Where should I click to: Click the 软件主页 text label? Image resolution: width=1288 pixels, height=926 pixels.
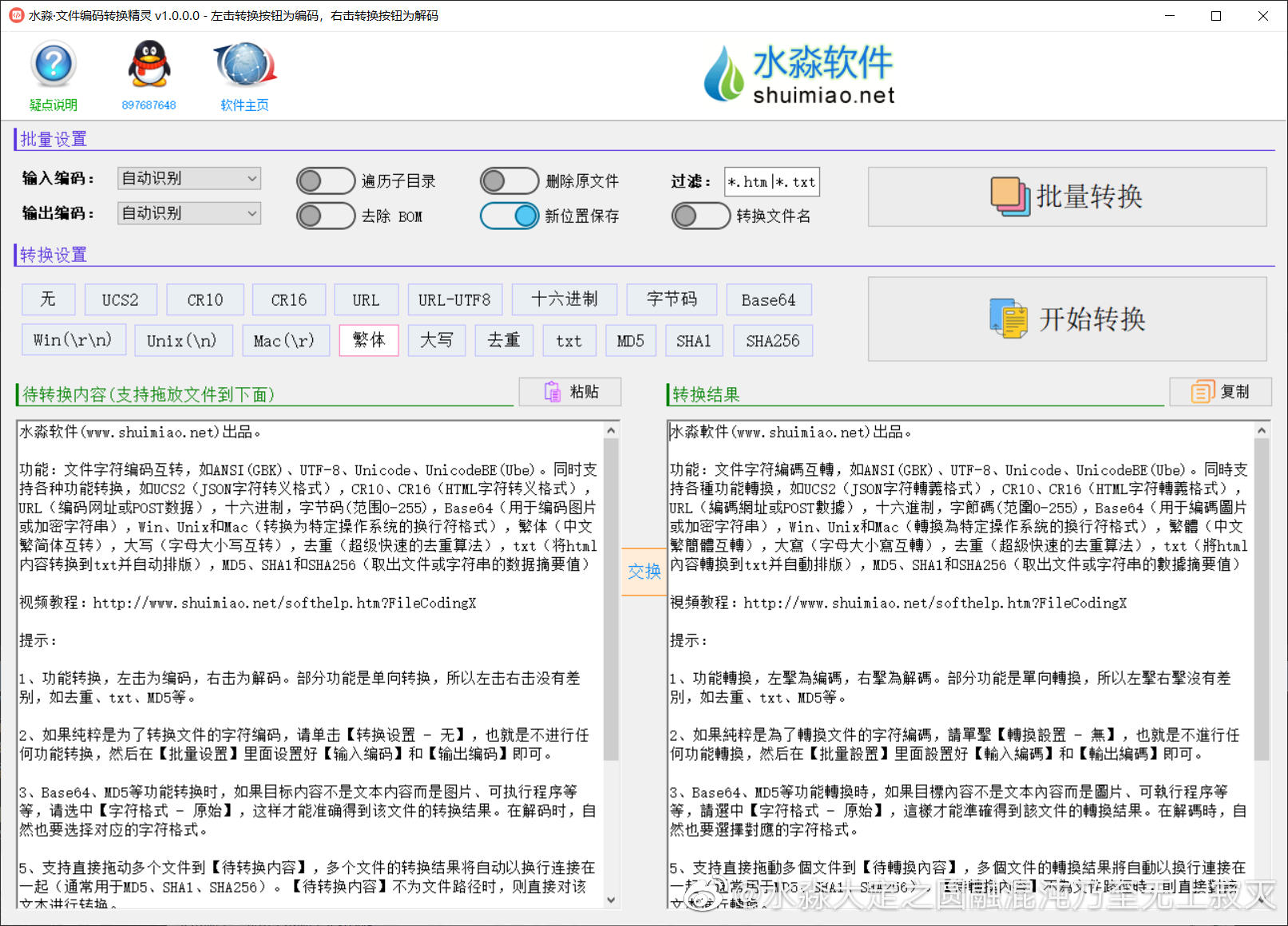tap(244, 105)
